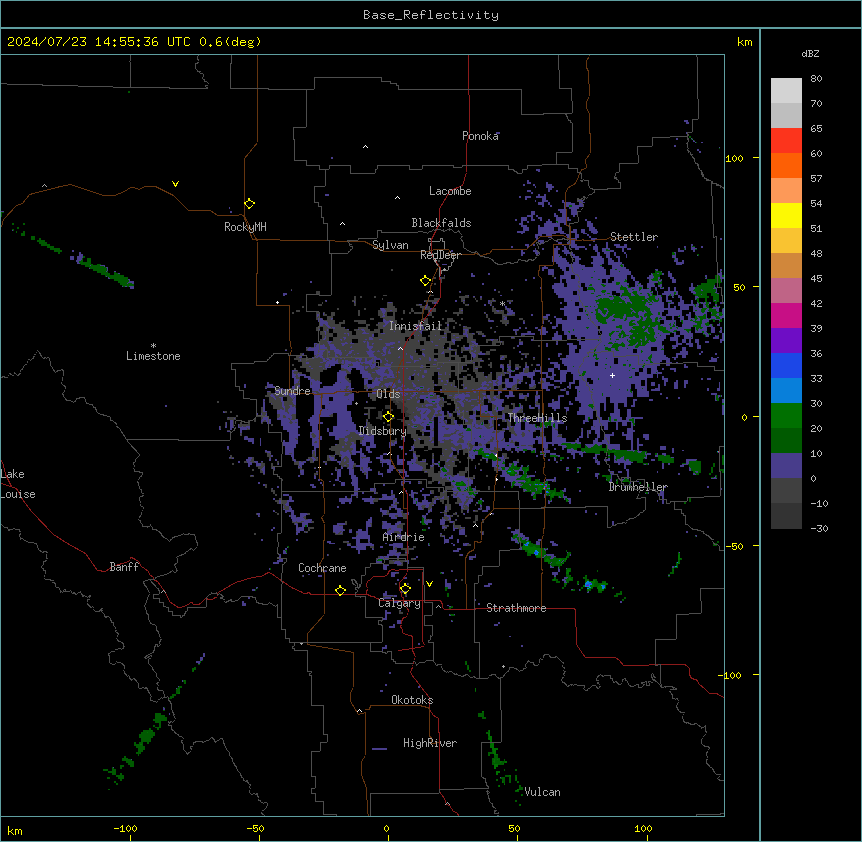Screen dimensions: 862x842
Task: Select the Vulcan label
Action: [542, 792]
